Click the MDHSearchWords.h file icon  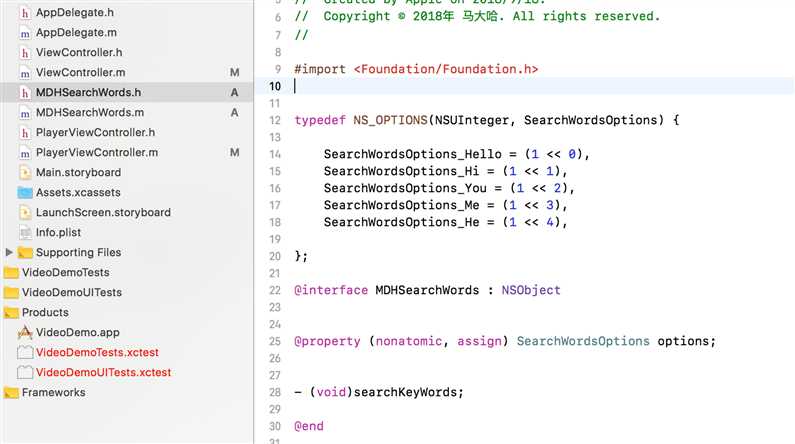point(24,93)
